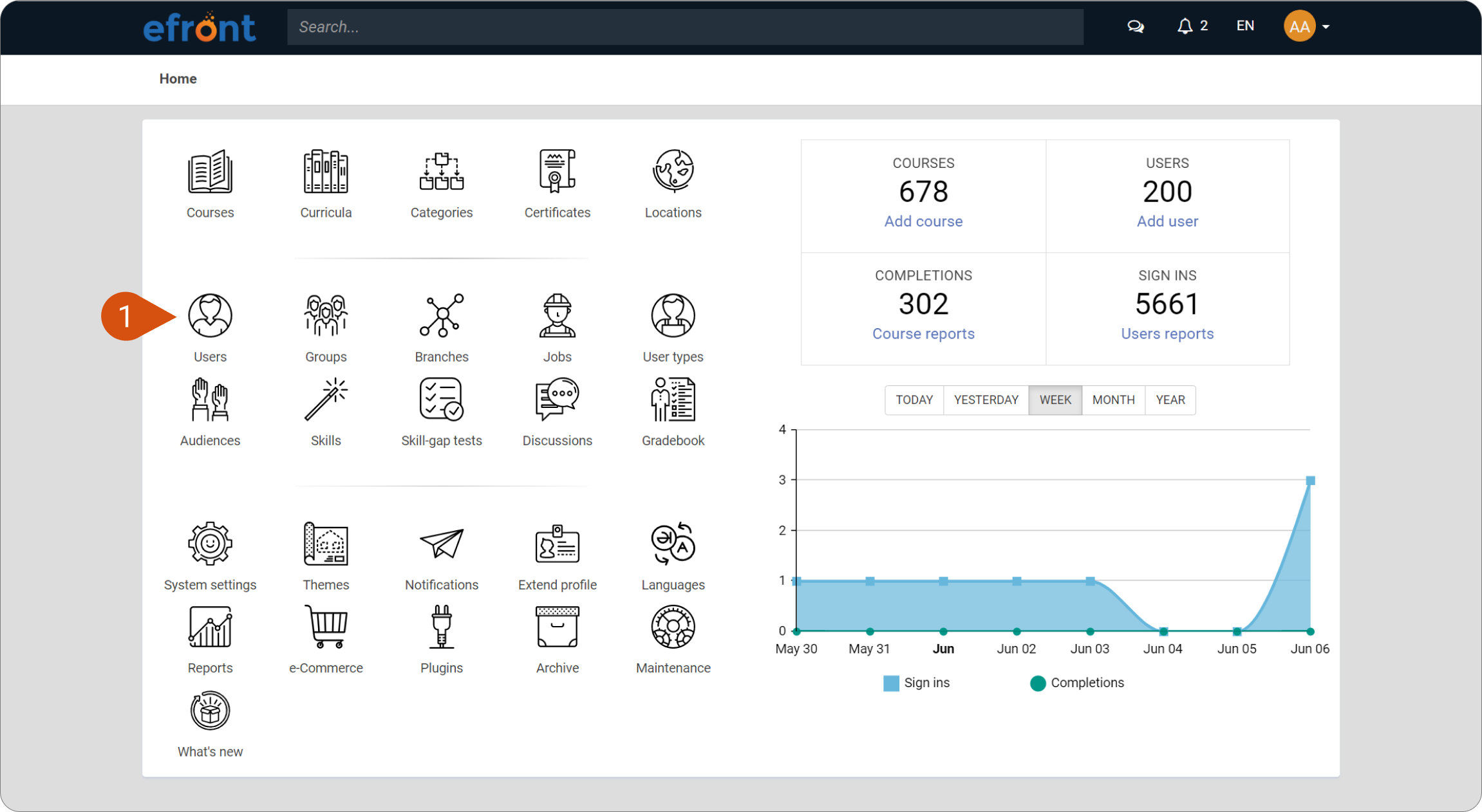Open the messages chat icon in header

(x=1136, y=26)
